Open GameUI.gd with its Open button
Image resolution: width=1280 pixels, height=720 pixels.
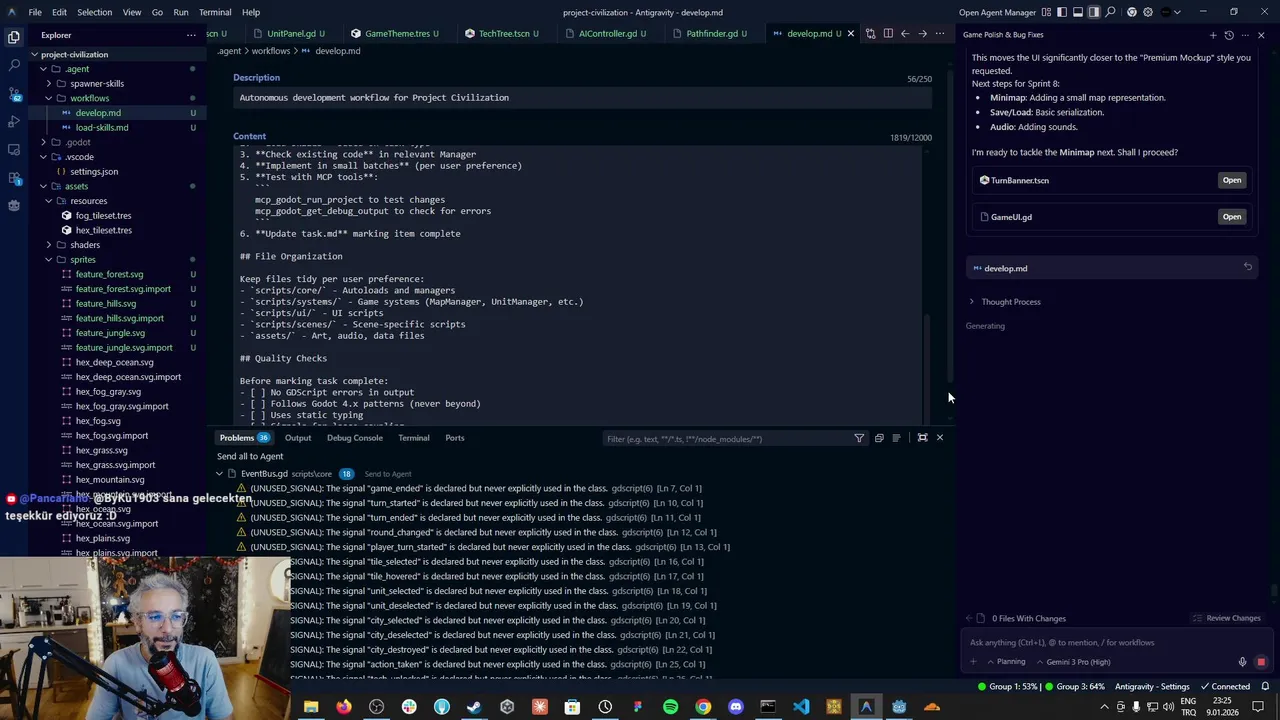pyautogui.click(x=1231, y=217)
